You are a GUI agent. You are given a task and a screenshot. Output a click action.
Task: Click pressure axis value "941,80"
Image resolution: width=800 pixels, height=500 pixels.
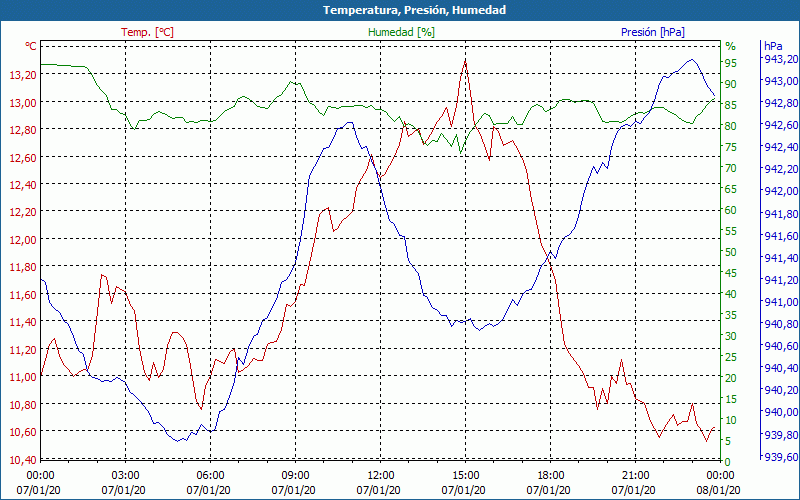pos(782,214)
